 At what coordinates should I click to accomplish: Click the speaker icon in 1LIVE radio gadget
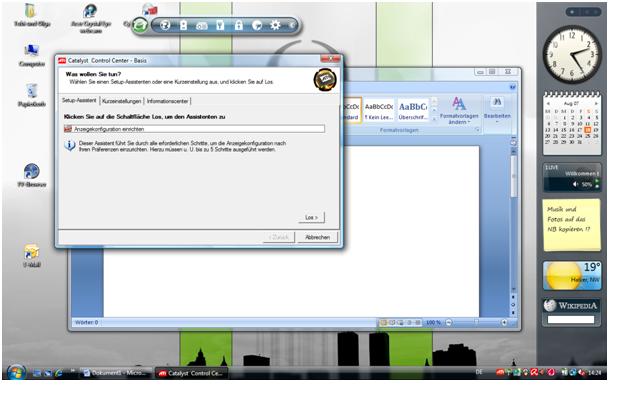coord(576,184)
